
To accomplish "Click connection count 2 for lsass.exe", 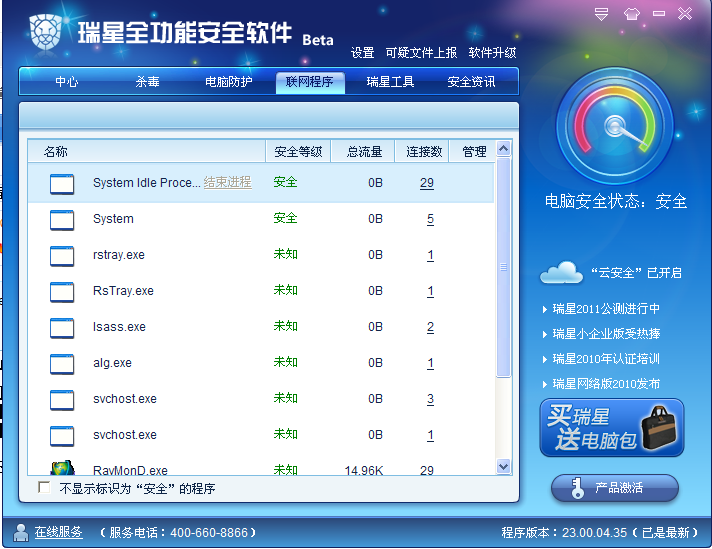I will point(430,327).
